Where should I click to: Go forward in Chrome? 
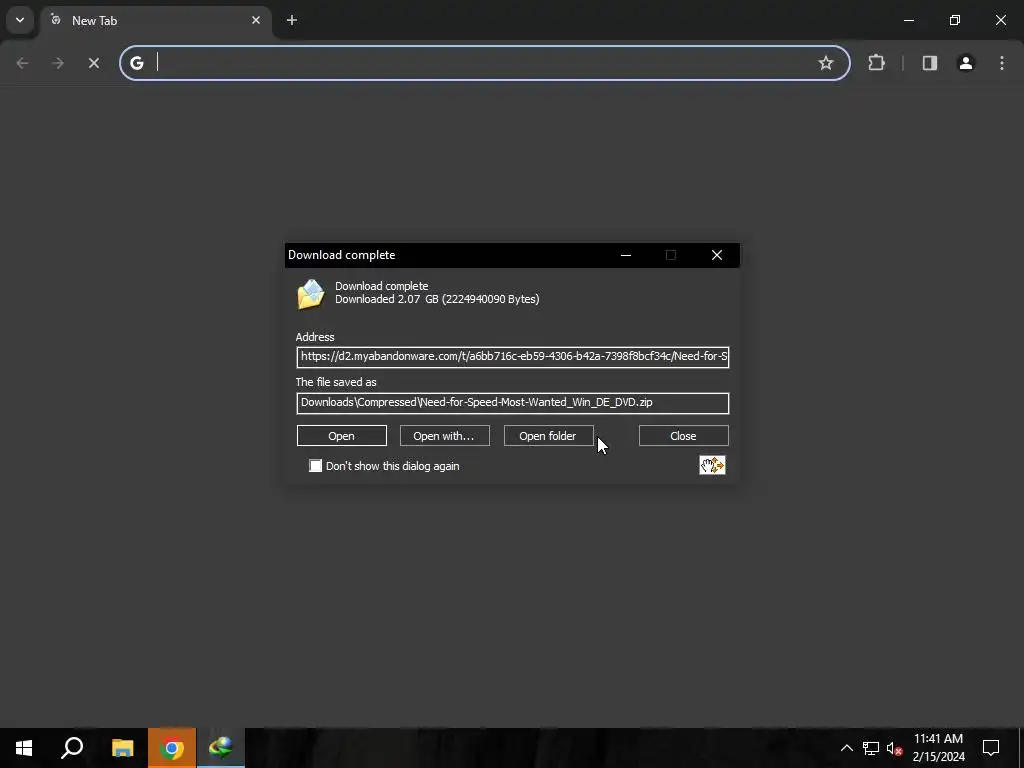coord(57,63)
